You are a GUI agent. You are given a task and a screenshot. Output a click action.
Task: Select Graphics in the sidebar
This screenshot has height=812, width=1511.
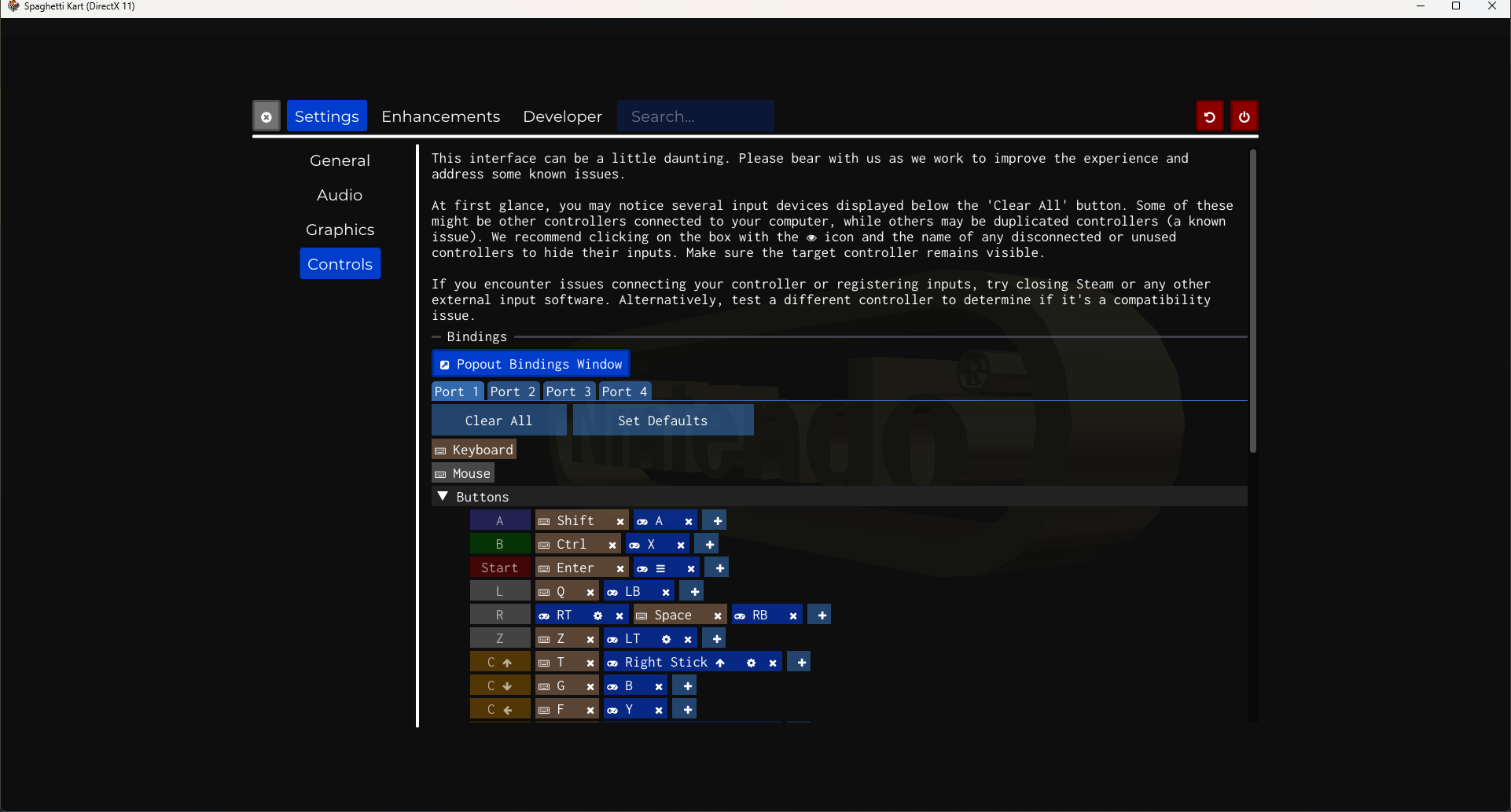click(x=340, y=230)
